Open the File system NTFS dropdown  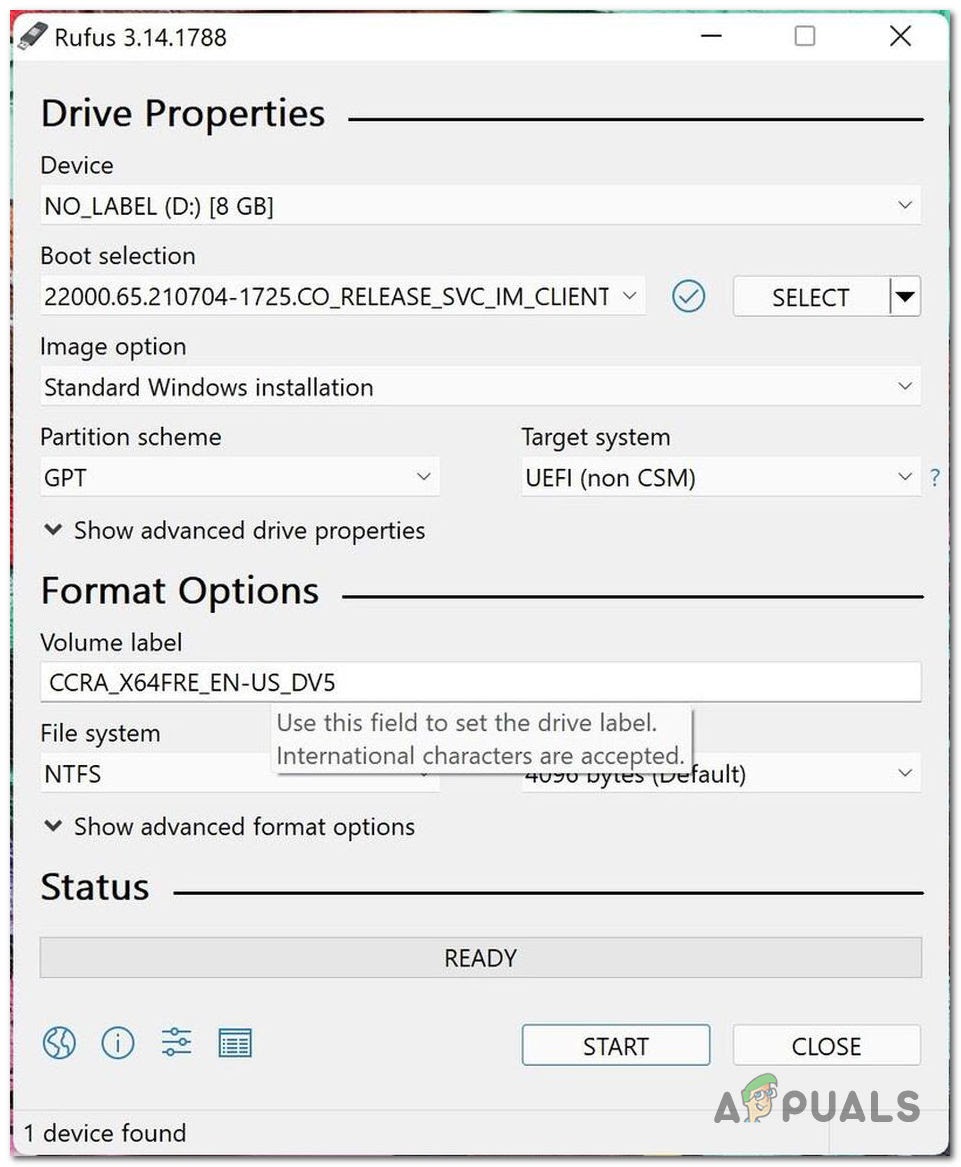coord(240,773)
